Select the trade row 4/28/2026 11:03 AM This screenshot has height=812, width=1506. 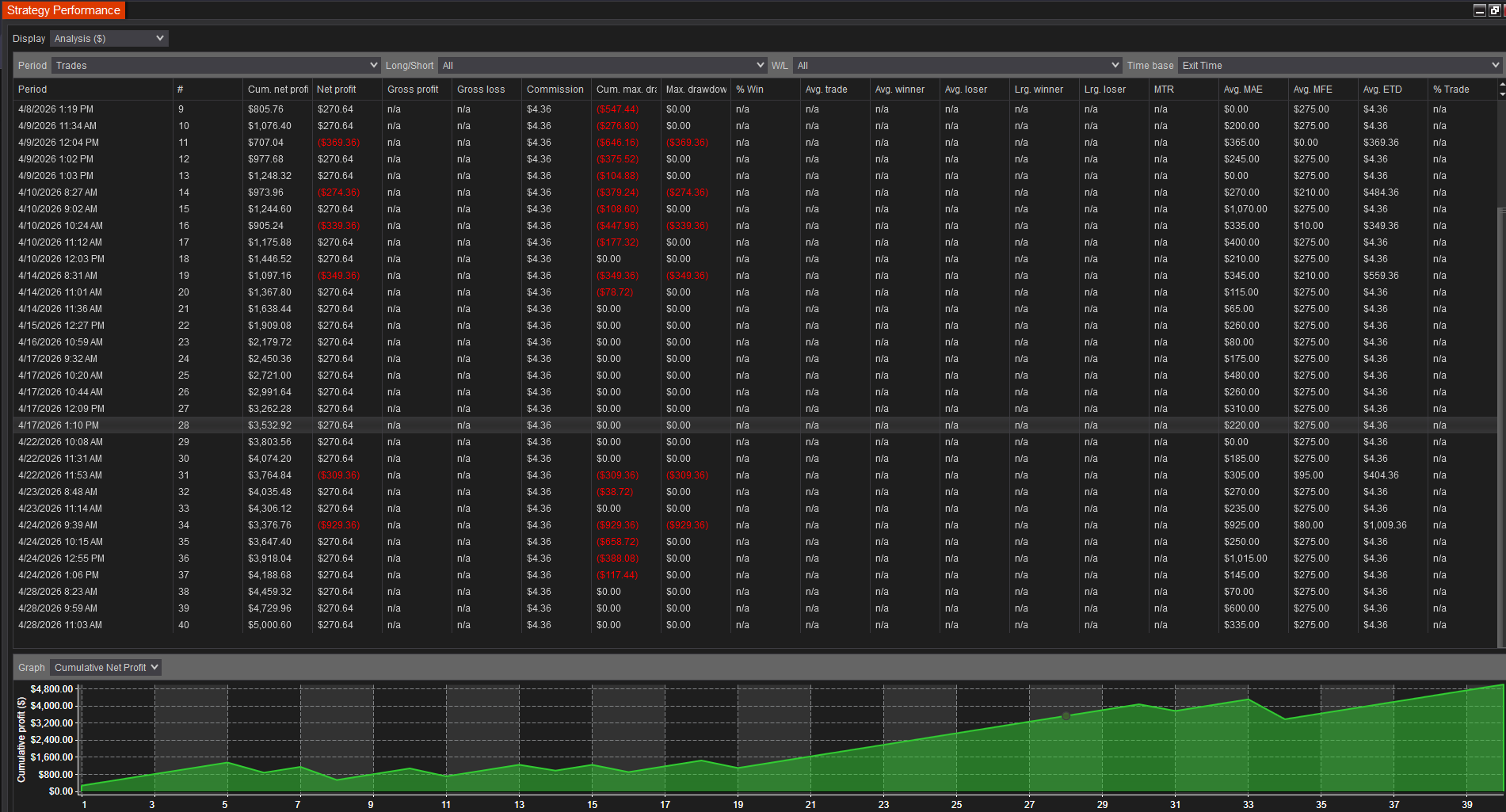[x=755, y=625]
